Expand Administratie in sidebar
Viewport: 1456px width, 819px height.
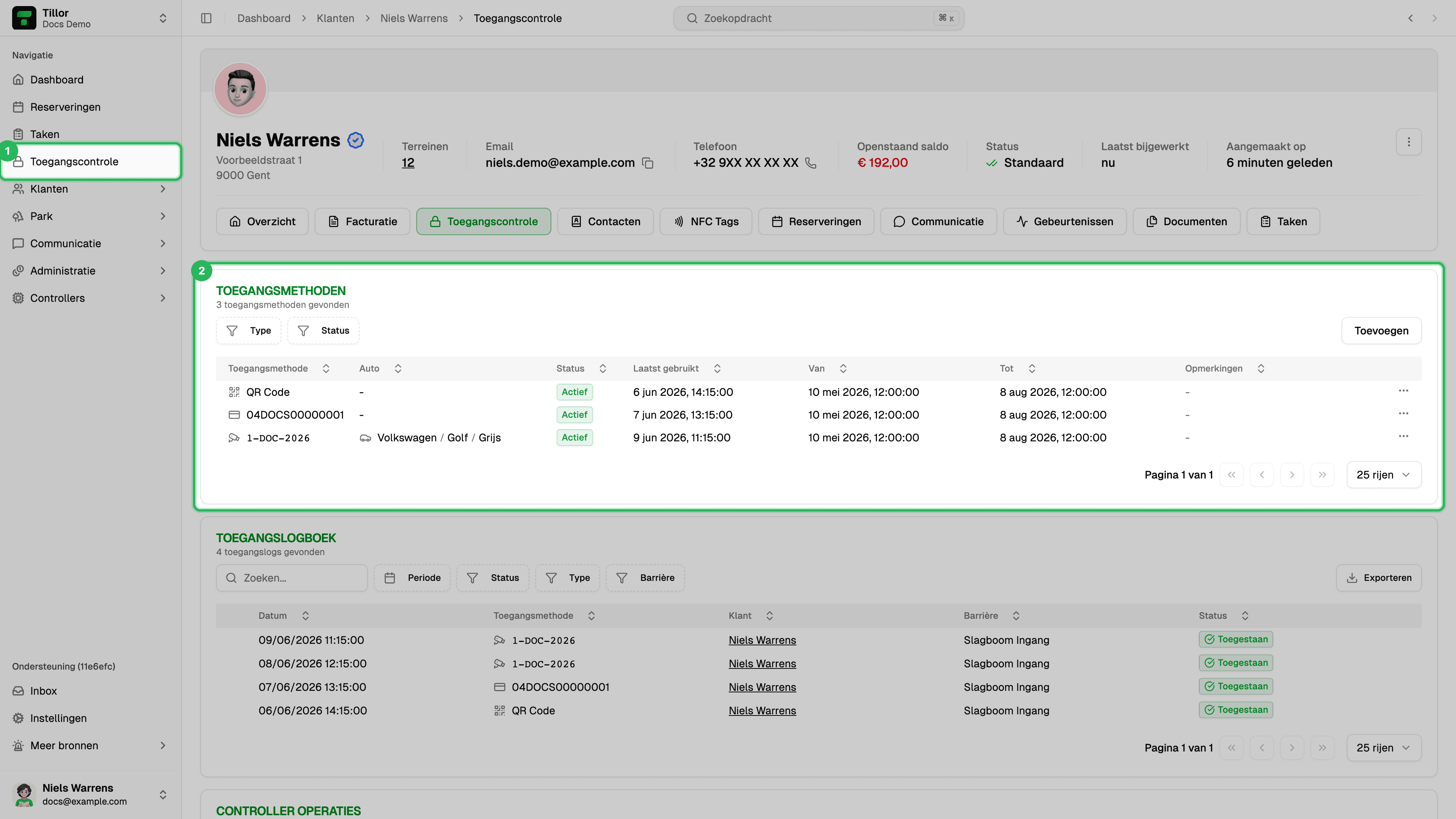pyautogui.click(x=163, y=271)
